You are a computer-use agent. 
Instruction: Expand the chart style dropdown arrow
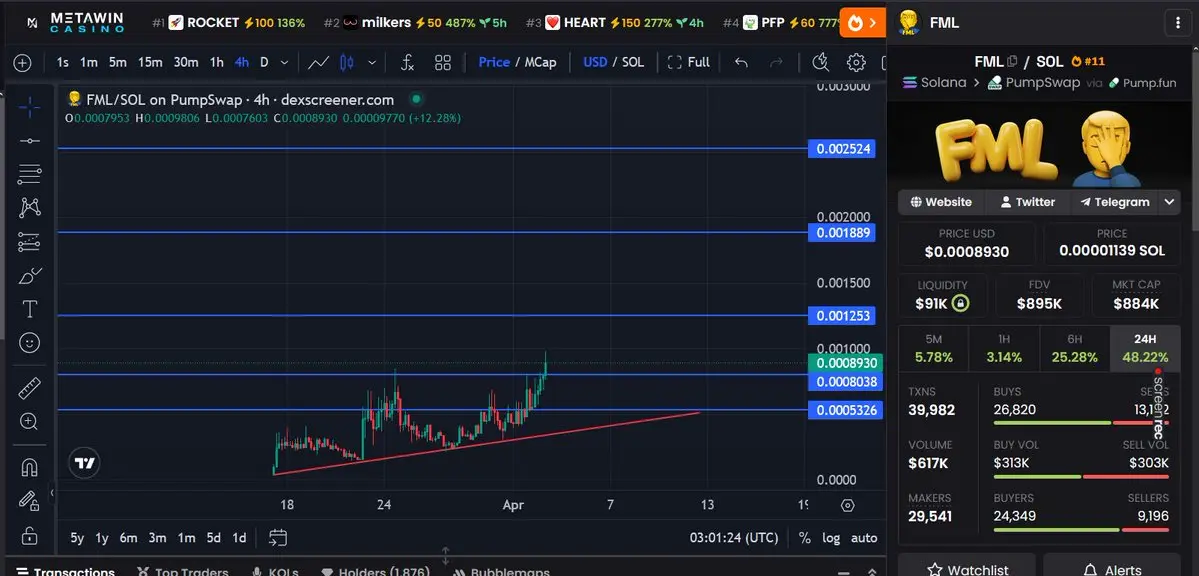[372, 63]
